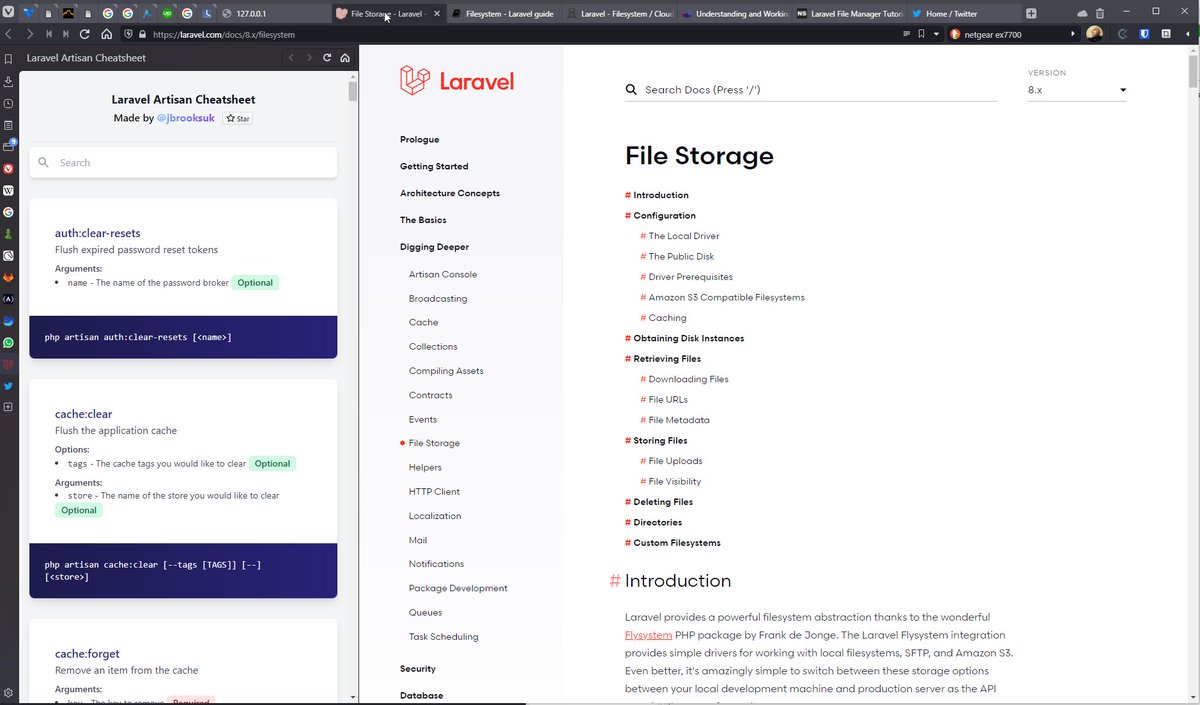Open the bookmark dropdown arrow
The image size is (1200, 705).
click(x=935, y=34)
